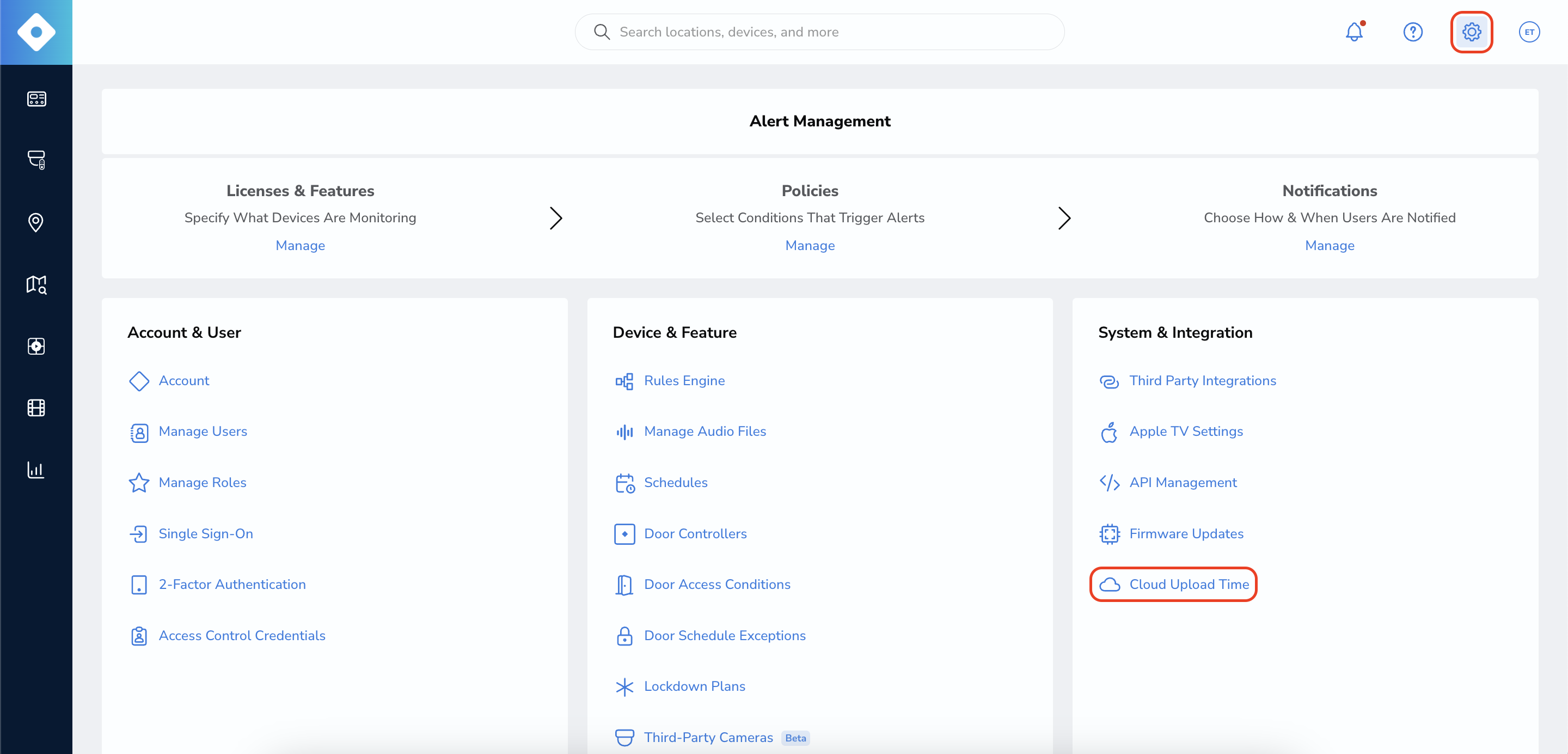1568x754 pixels.
Task: Open the locations pin icon in the sidebar
Action: point(36,222)
